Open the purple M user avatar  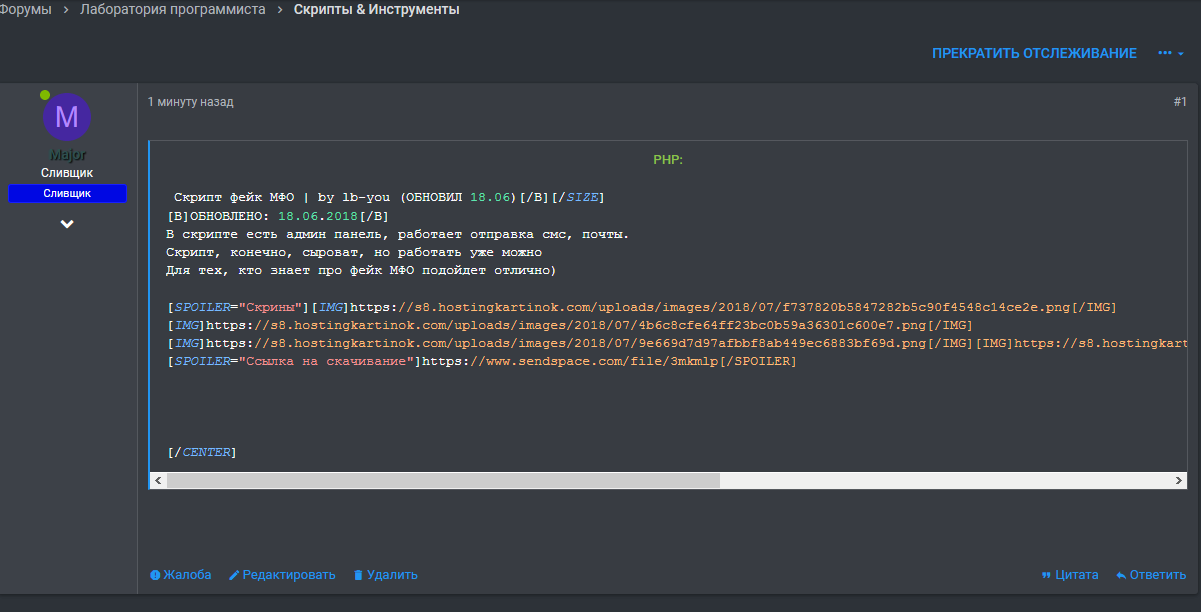tap(67, 117)
